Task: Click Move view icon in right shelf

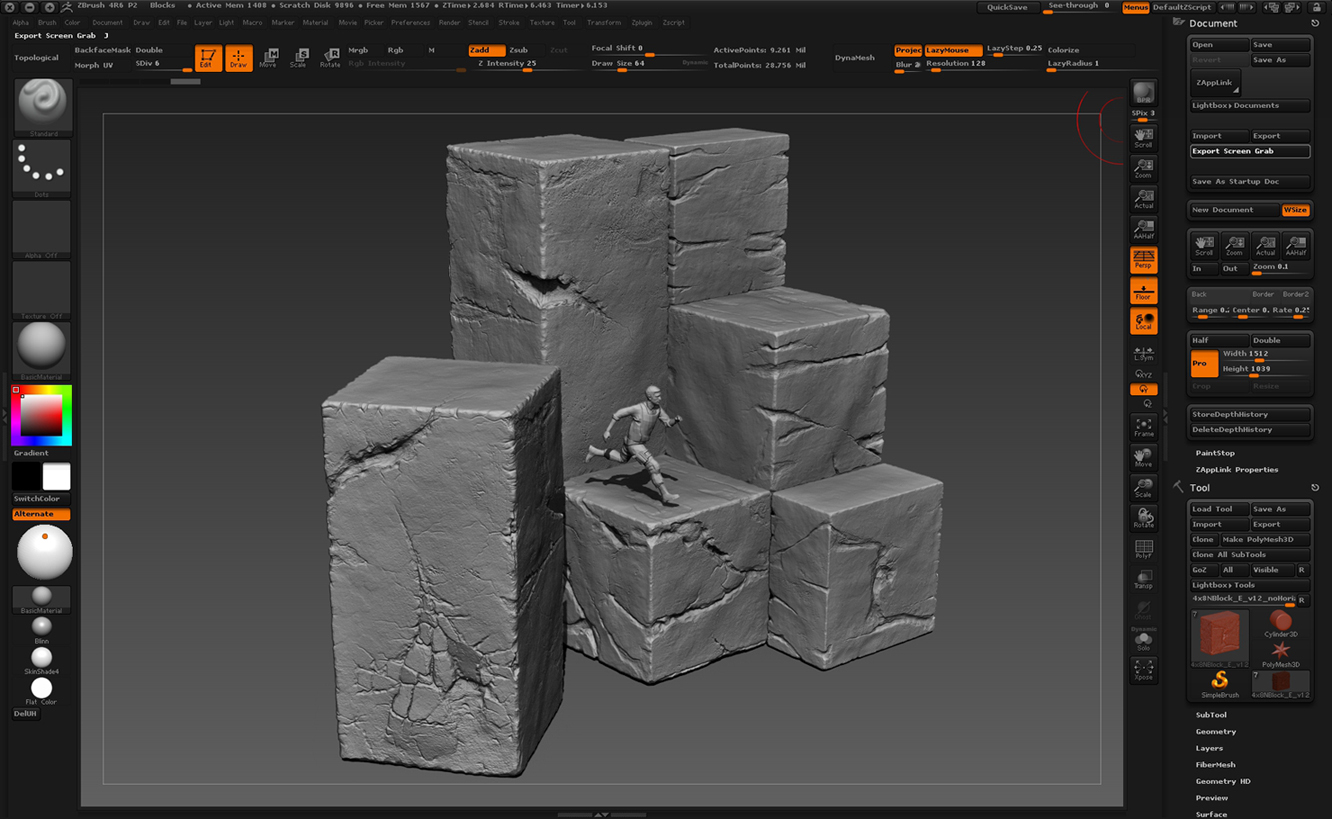Action: tap(1143, 457)
